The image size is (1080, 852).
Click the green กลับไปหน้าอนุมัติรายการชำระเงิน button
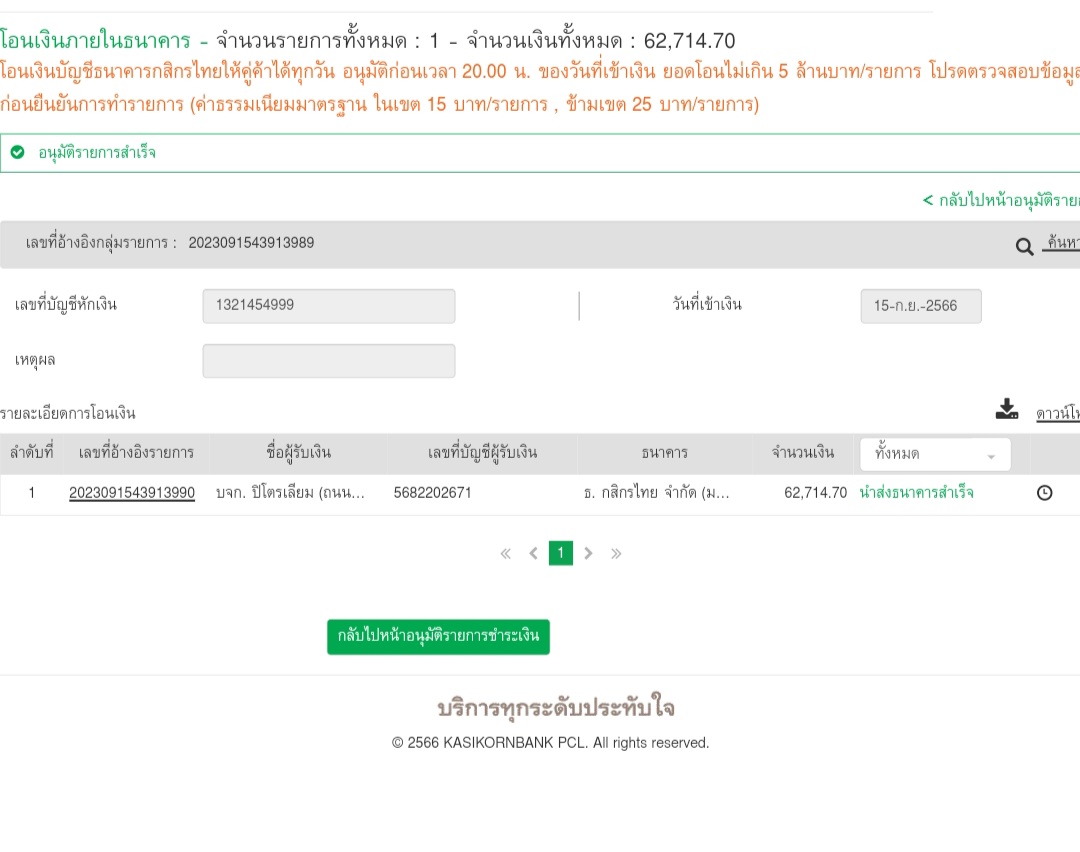(x=438, y=637)
